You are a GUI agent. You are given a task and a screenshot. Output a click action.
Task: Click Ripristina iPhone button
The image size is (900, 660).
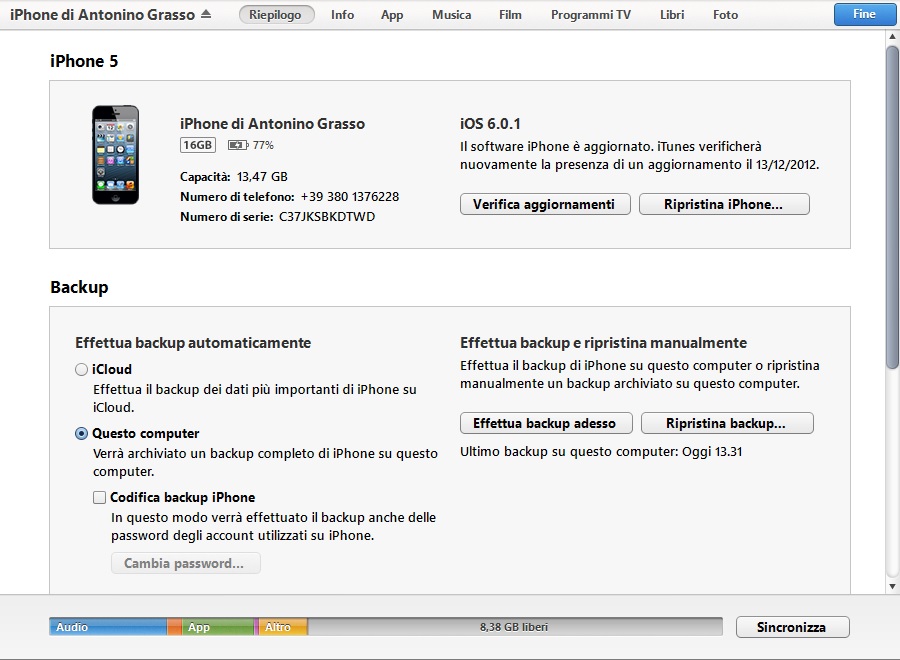point(724,204)
